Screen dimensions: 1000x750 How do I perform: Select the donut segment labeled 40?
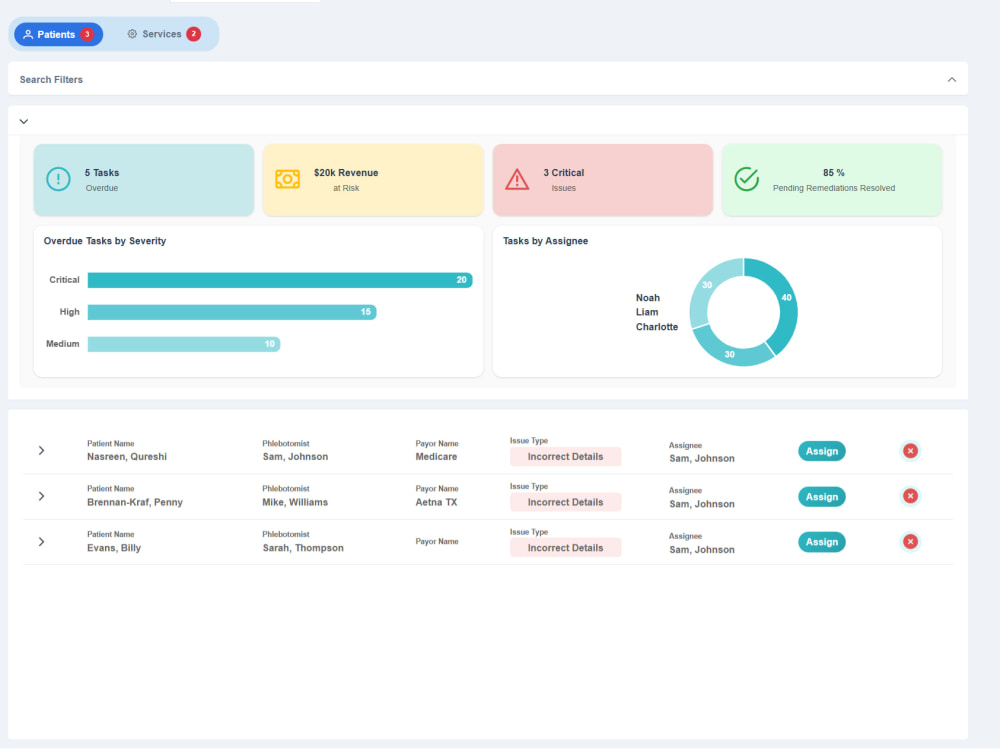787,298
